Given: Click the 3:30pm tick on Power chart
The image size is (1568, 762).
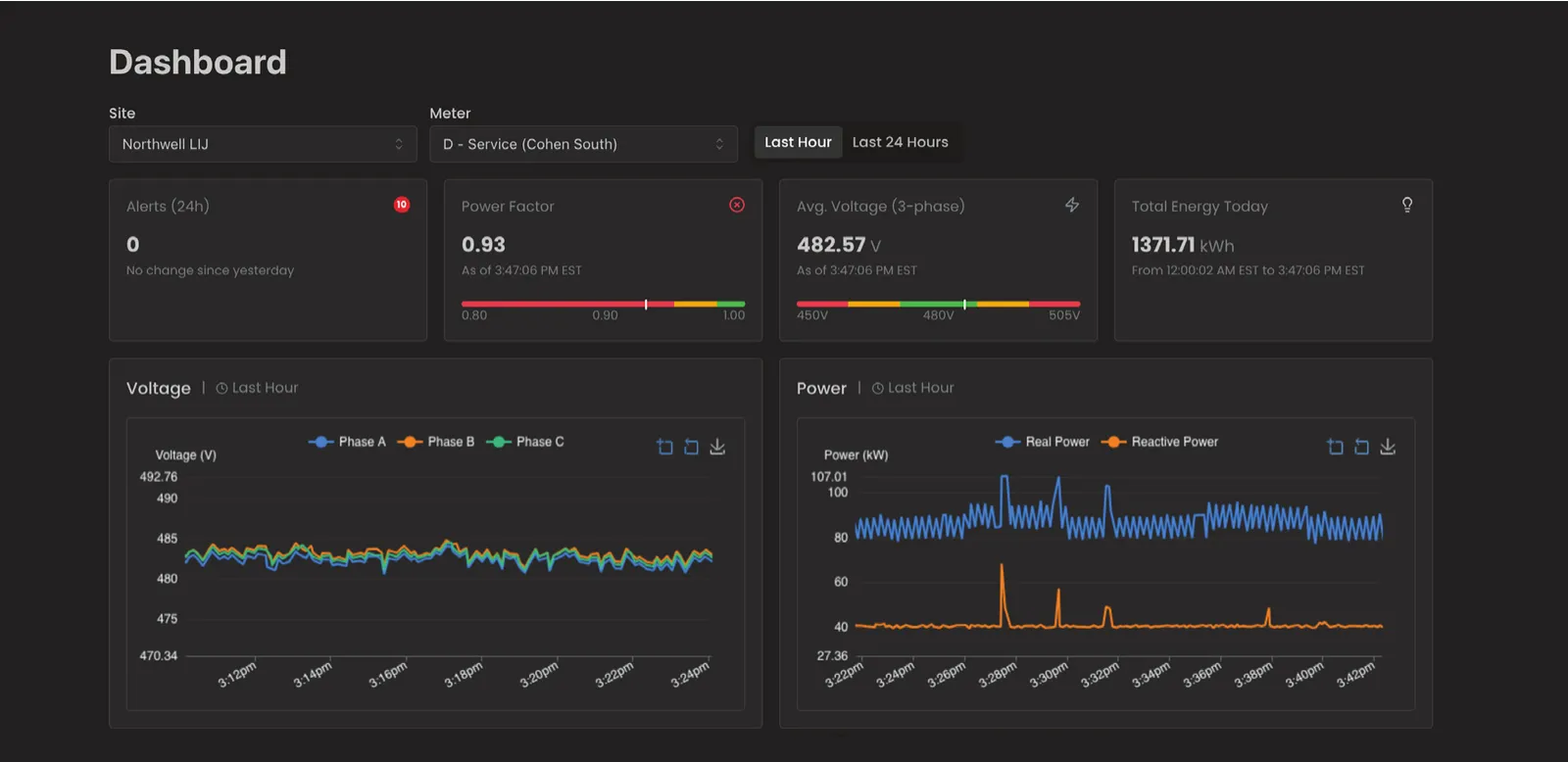Looking at the screenshot, I should click(1050, 675).
